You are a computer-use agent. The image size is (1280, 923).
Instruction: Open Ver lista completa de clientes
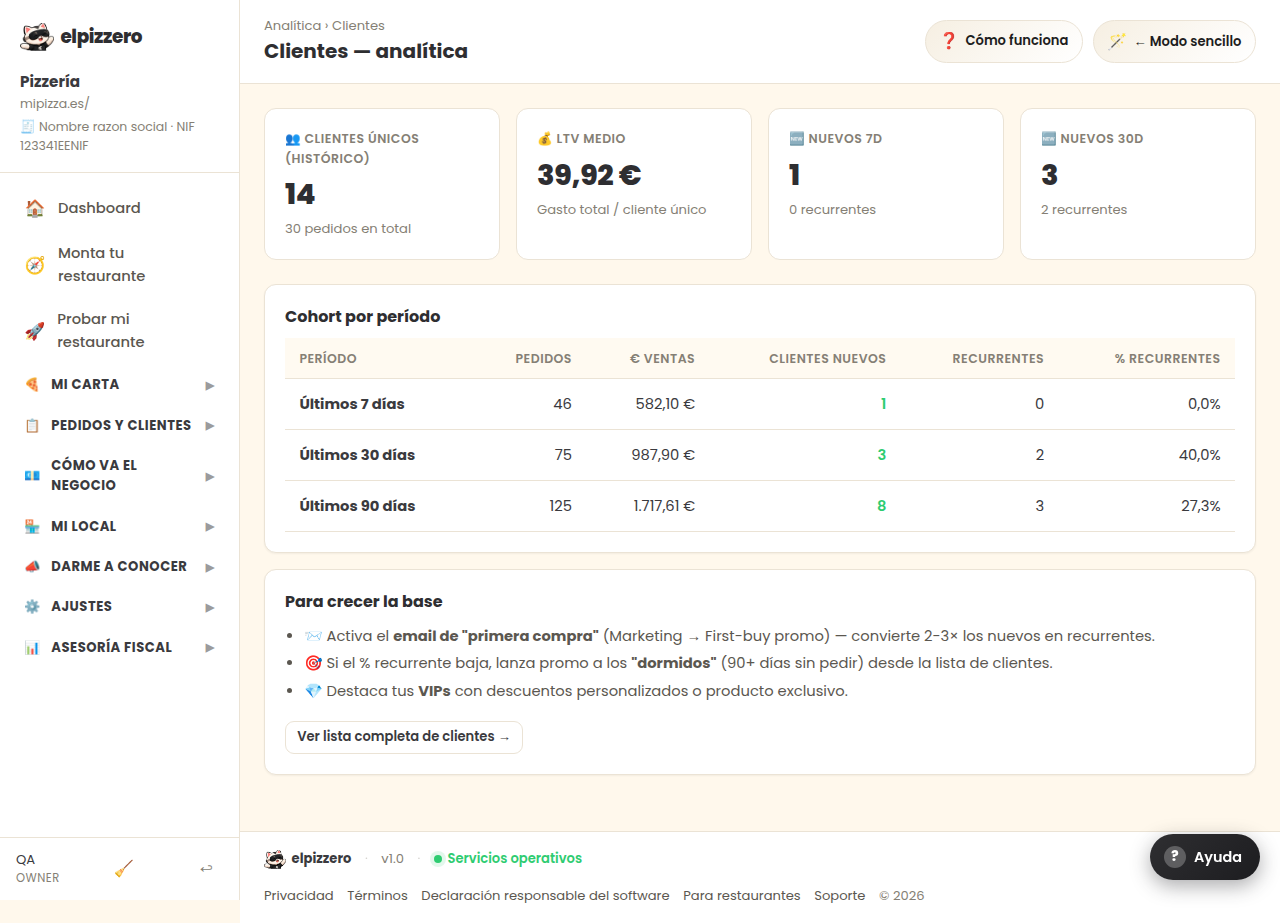click(x=404, y=737)
